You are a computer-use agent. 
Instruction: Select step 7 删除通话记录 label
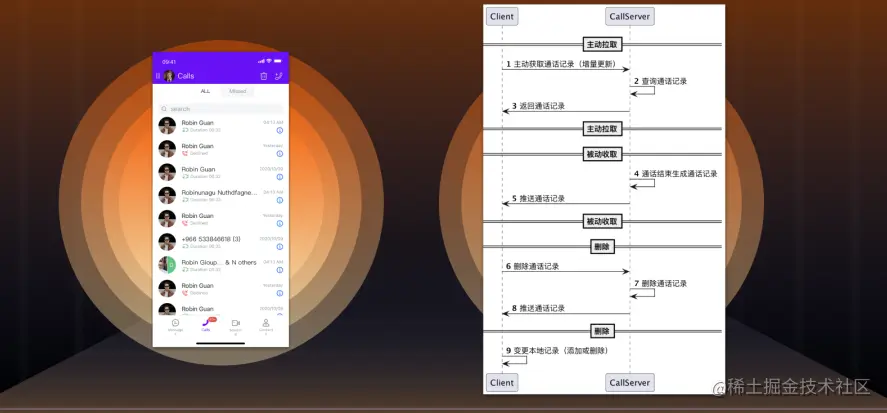660,283
